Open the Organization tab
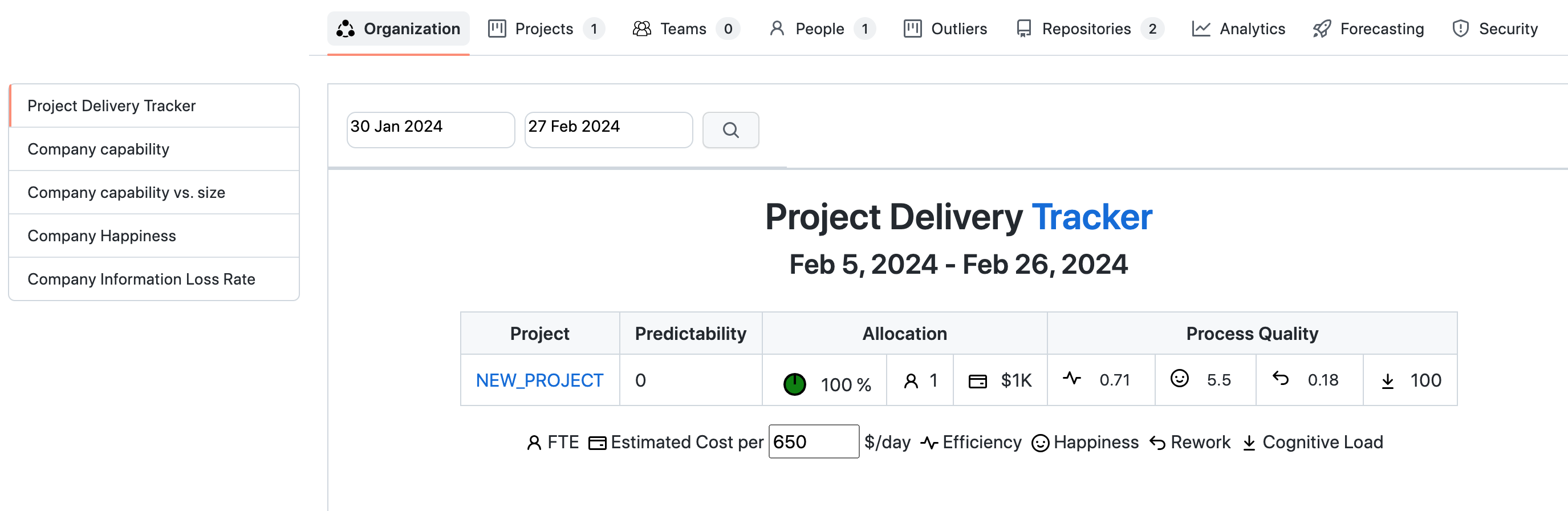 (x=398, y=29)
